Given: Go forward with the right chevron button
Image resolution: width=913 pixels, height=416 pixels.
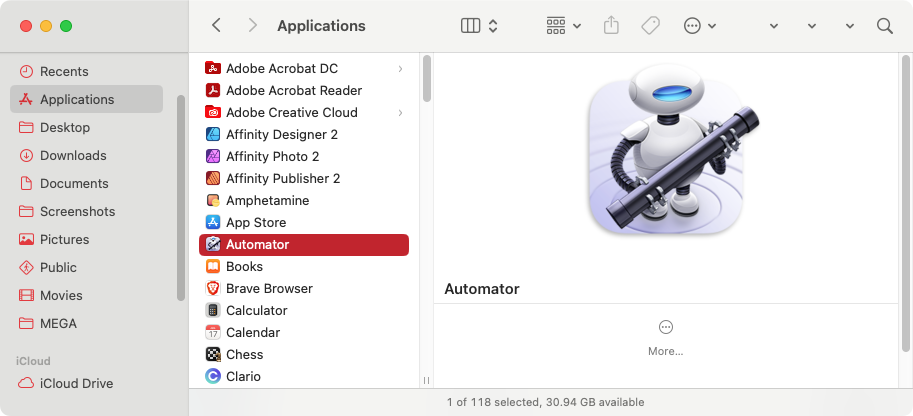Looking at the screenshot, I should (x=252, y=26).
